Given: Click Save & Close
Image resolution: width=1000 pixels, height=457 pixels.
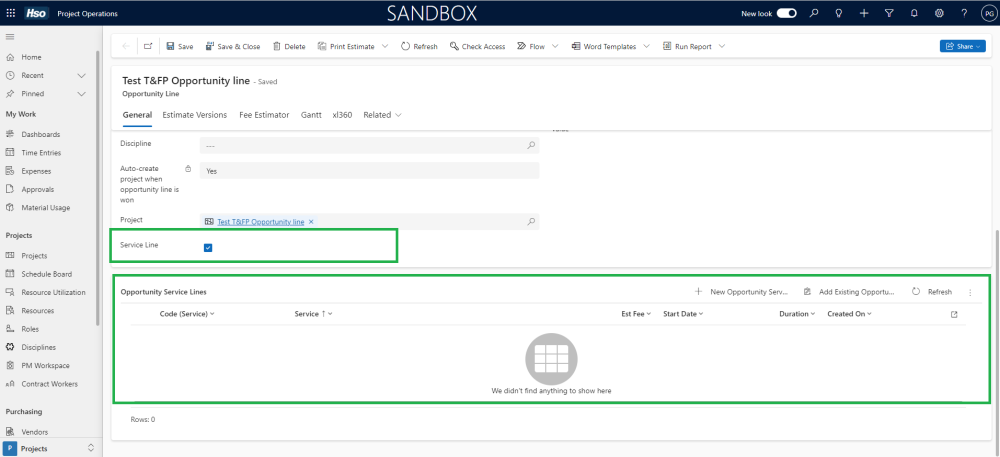Looking at the screenshot, I should pos(233,47).
